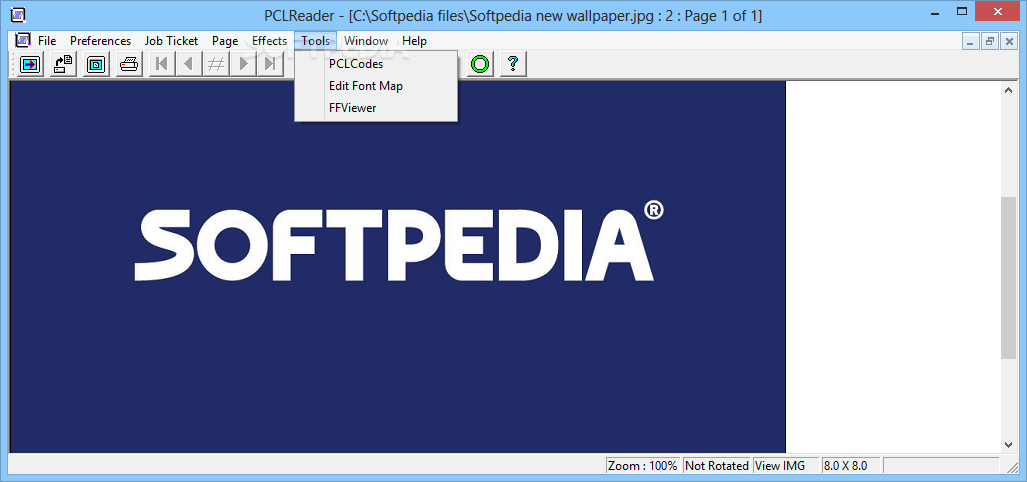Click the 'Not Rotated' status field

click(717, 466)
